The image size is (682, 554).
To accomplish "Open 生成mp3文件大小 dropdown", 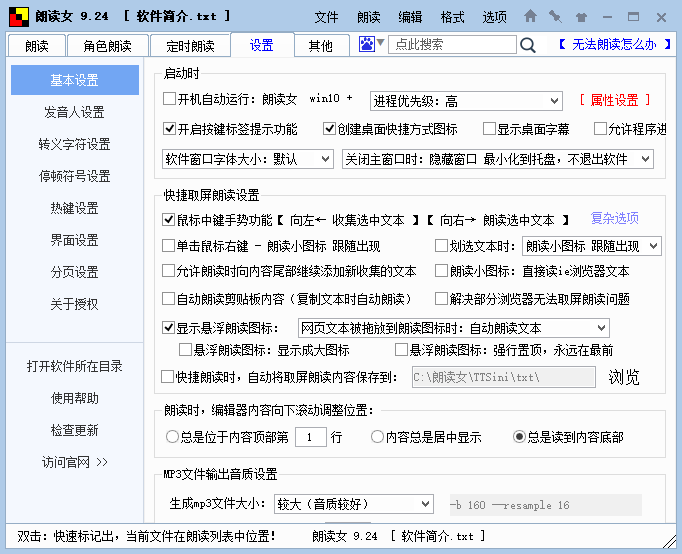I will 352,503.
